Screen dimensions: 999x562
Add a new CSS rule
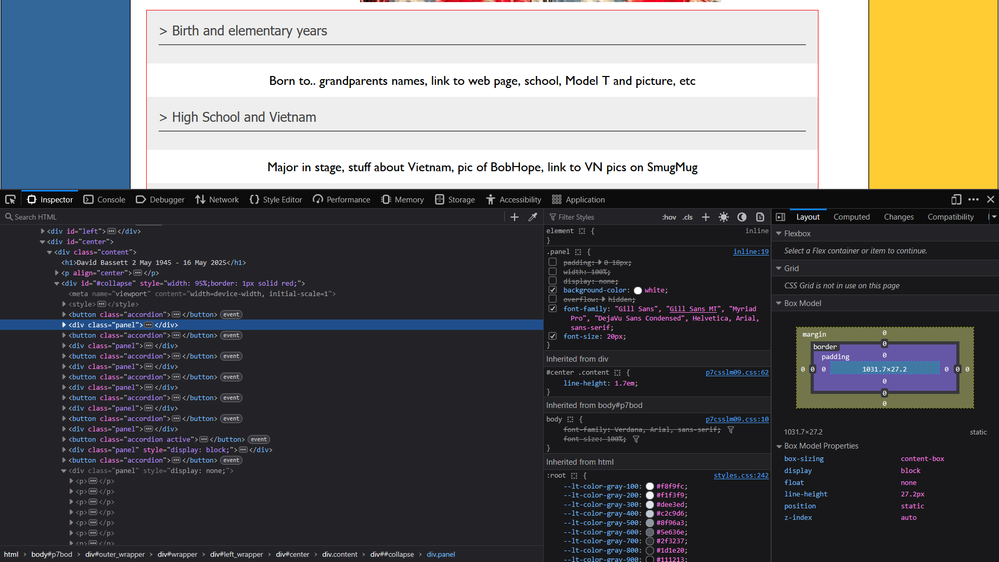coord(706,217)
